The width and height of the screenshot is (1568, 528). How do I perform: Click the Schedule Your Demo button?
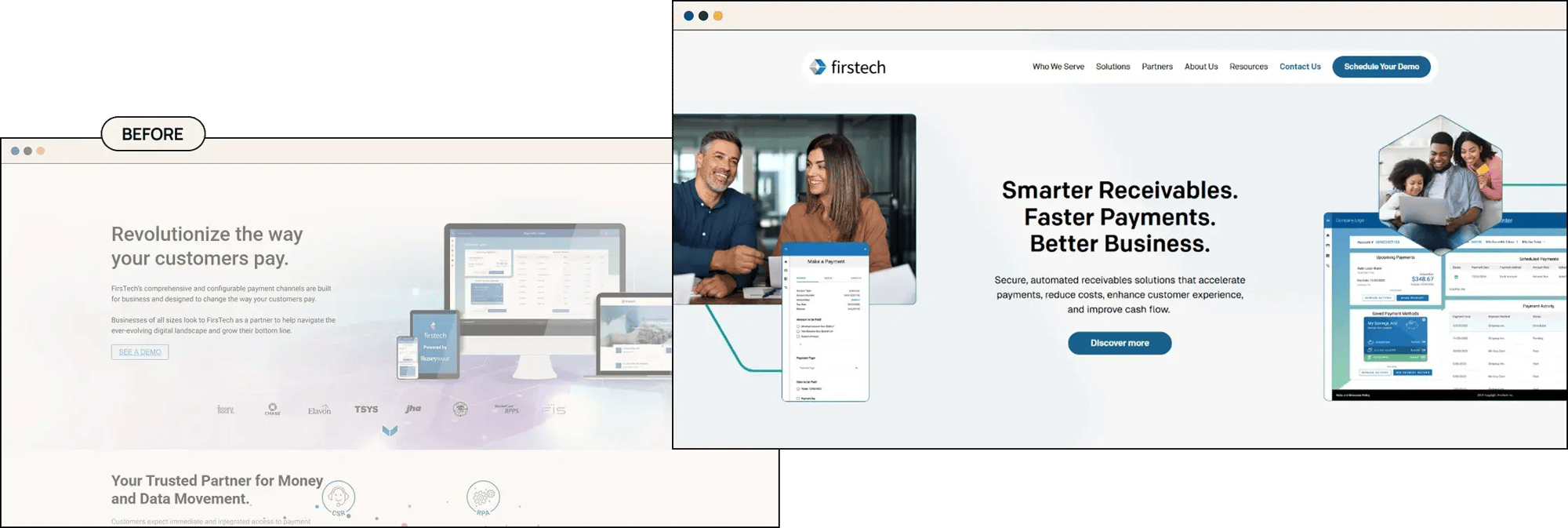pyautogui.click(x=1381, y=67)
